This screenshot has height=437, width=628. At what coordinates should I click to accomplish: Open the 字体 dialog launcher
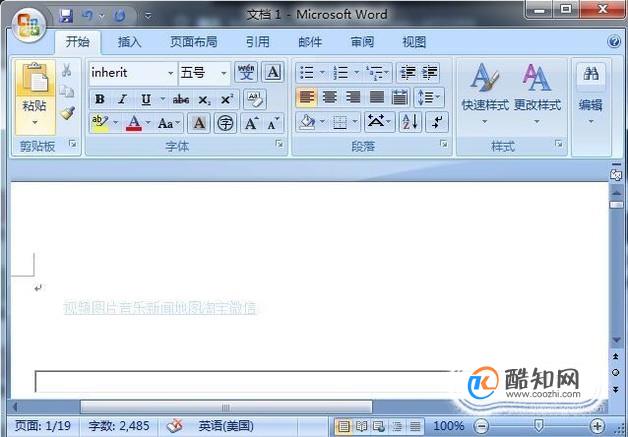pos(280,144)
